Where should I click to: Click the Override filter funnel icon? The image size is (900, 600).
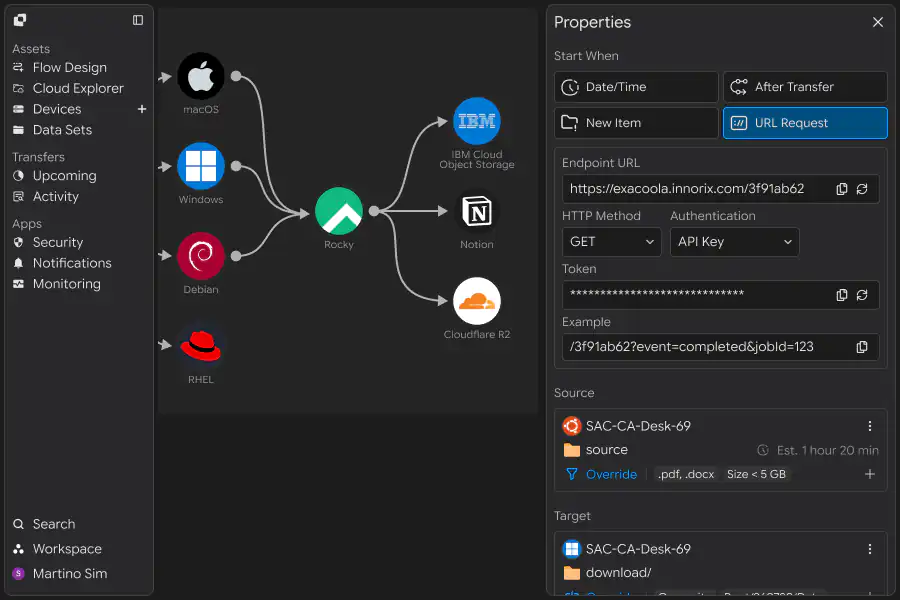coord(572,474)
